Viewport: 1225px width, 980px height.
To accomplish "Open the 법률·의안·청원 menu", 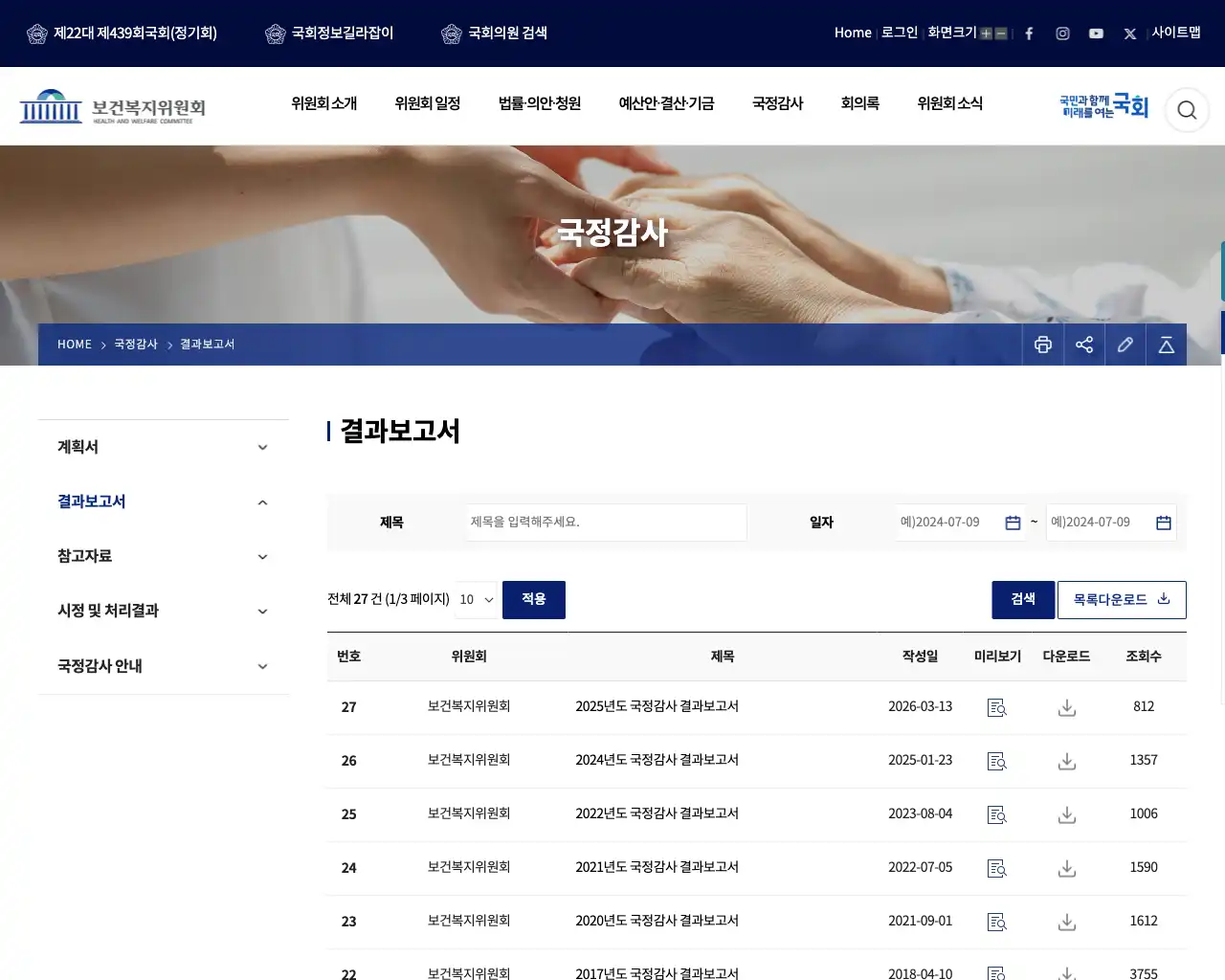I will 540,103.
